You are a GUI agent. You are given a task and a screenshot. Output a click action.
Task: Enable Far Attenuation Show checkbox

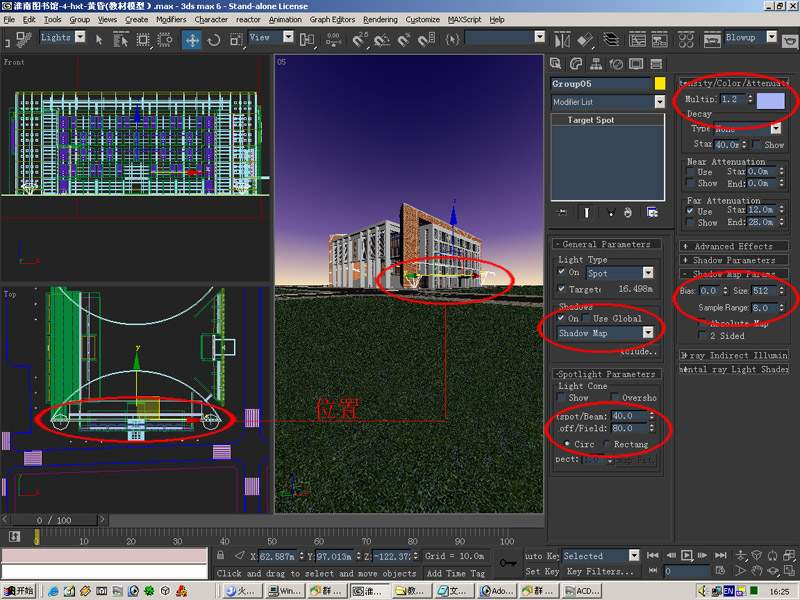(690, 222)
